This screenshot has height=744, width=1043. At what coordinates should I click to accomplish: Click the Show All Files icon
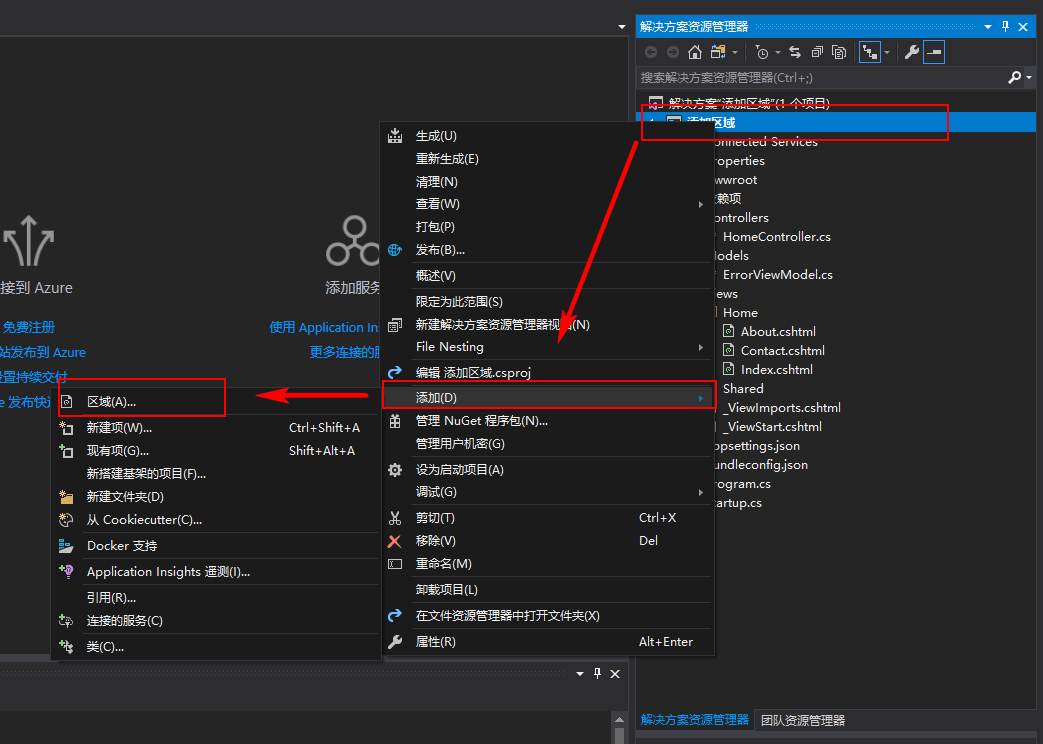pyautogui.click(x=839, y=52)
